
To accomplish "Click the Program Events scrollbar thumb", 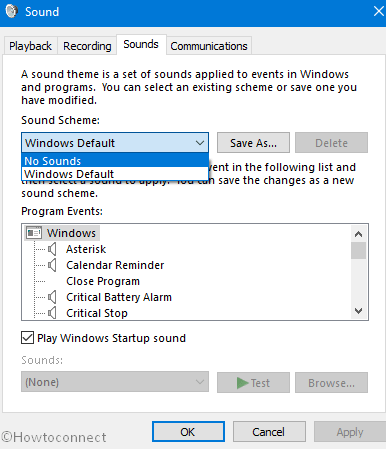I will coord(358,250).
